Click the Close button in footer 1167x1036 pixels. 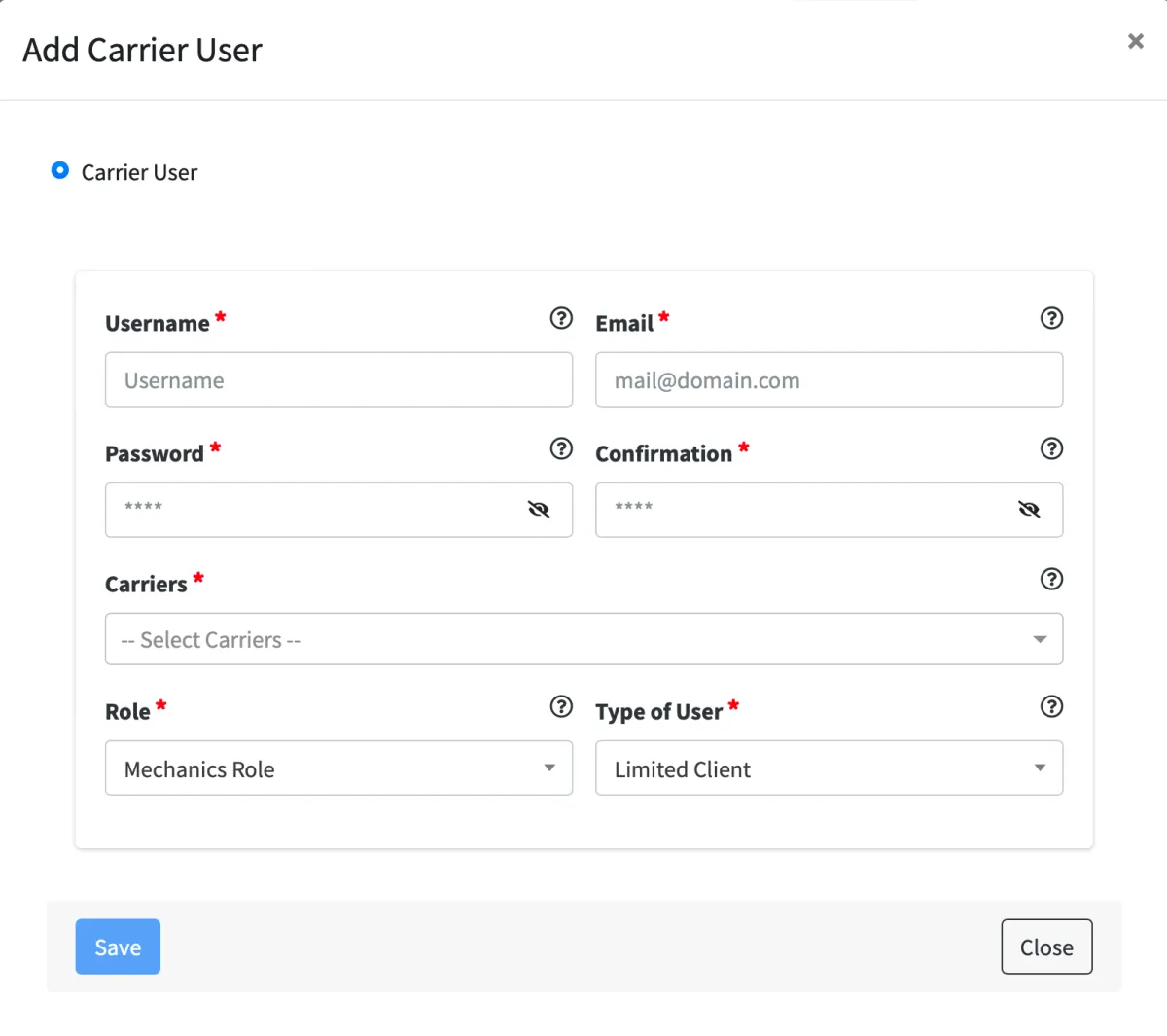click(x=1046, y=947)
